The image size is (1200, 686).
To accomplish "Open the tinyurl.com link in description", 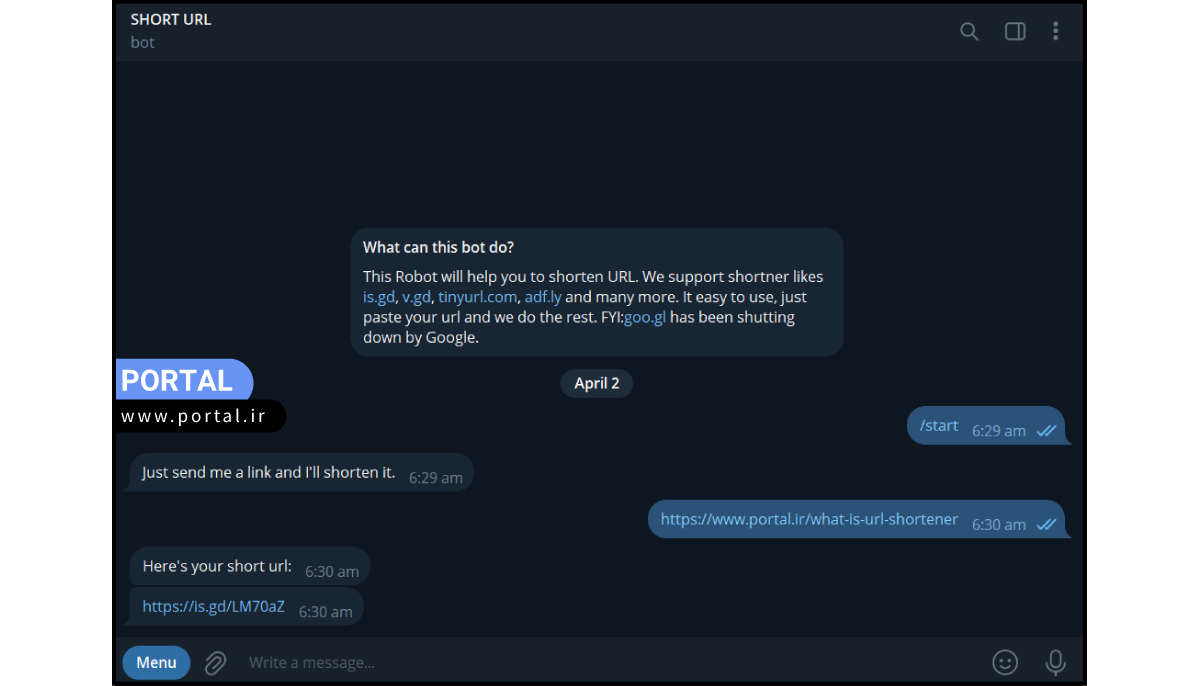I will coord(477,297).
